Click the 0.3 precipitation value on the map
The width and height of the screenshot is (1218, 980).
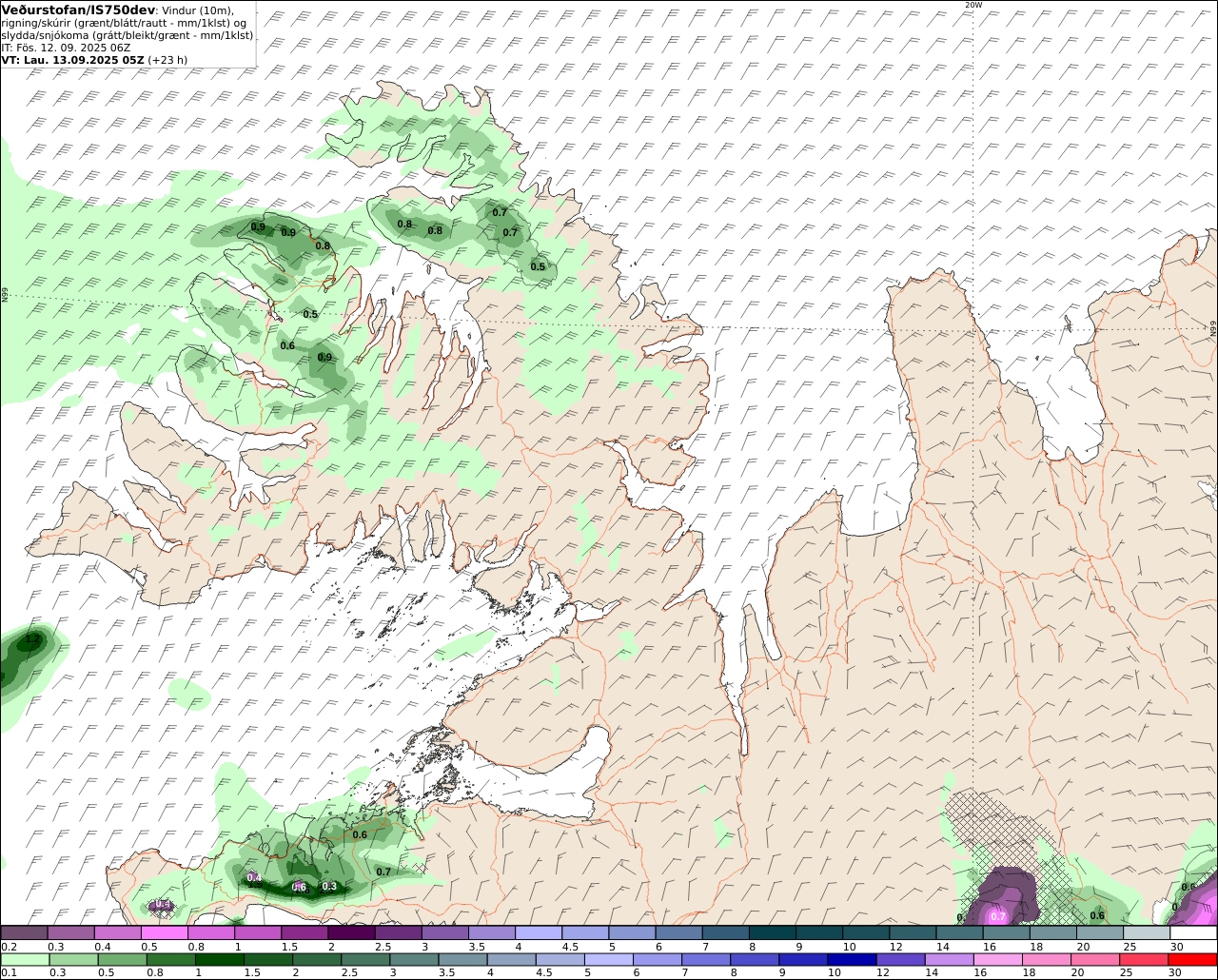[329, 886]
